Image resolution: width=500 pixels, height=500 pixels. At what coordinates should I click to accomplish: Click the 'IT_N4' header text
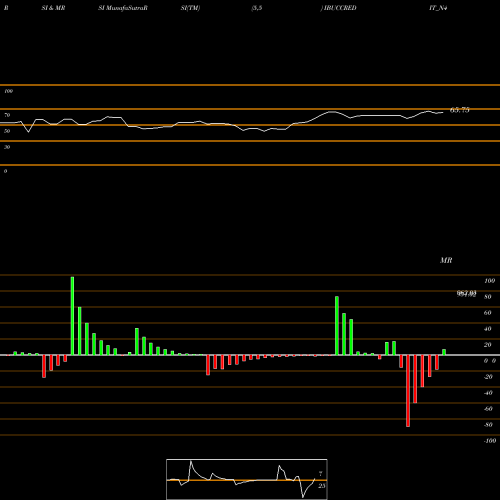pyautogui.click(x=438, y=8)
